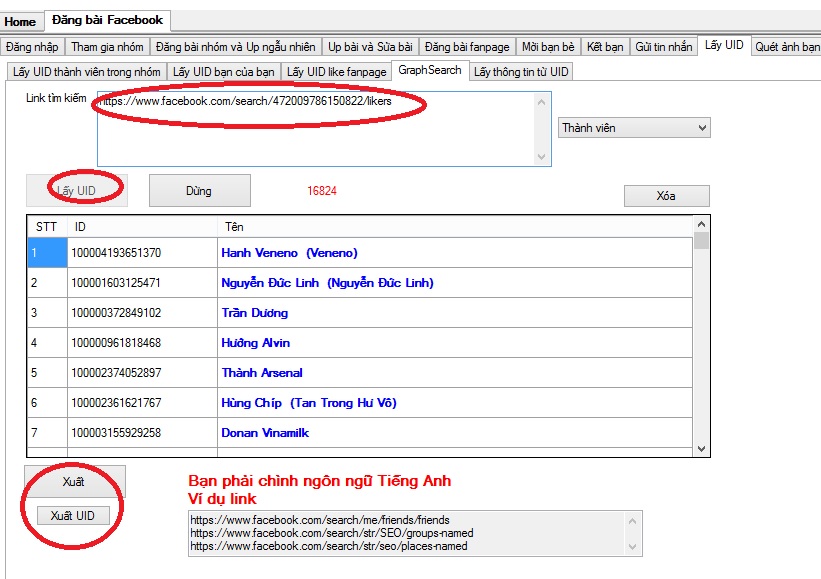Select ID cell 100002361621767
The width and height of the screenshot is (821, 579).
point(142,403)
